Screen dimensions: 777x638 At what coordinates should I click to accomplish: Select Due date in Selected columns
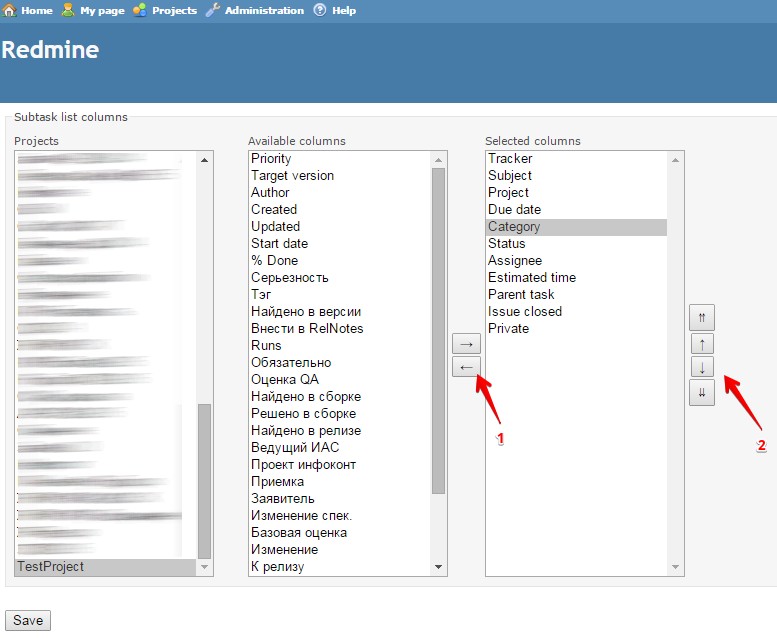tap(576, 209)
